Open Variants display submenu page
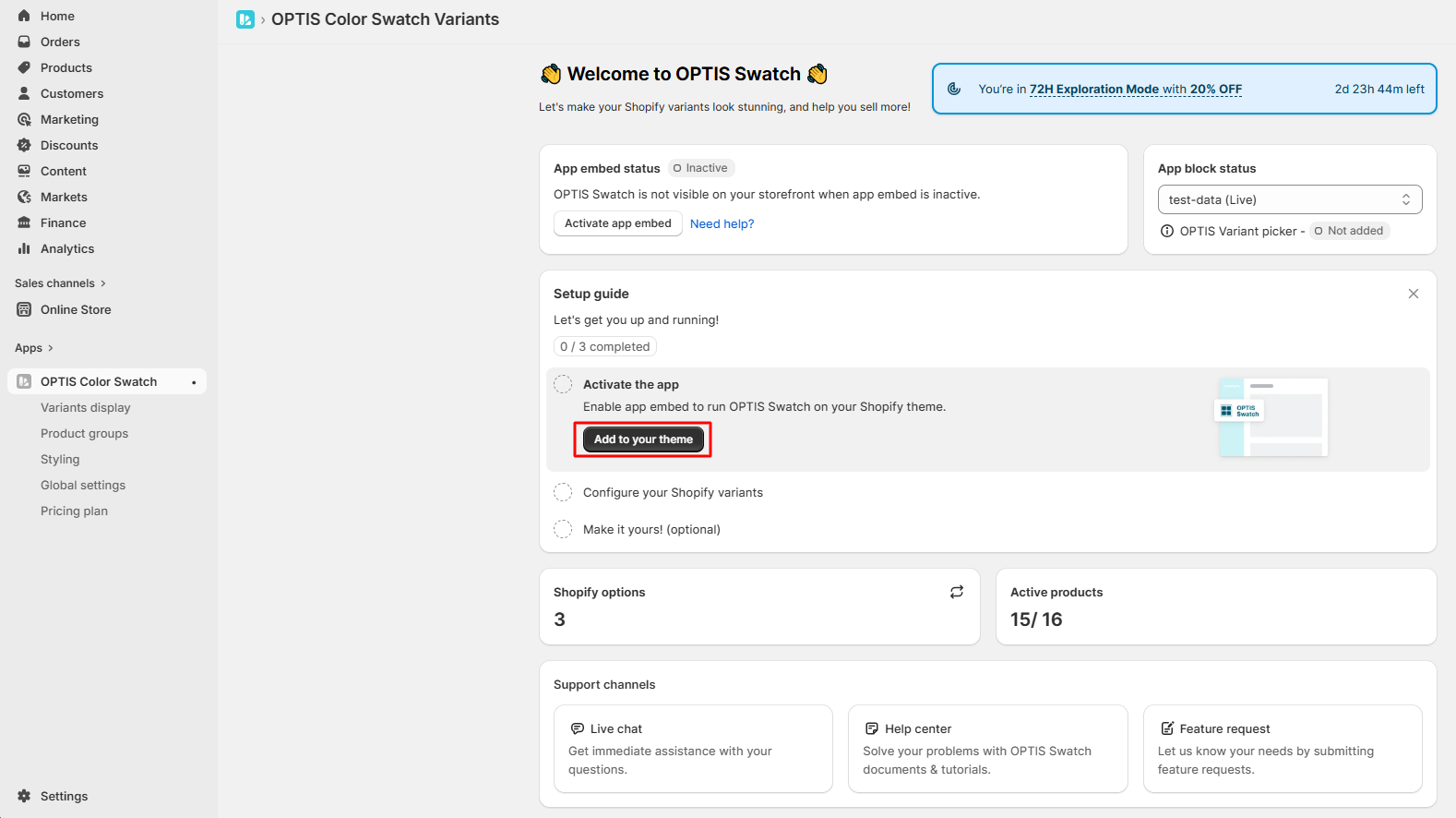The image size is (1456, 818). (x=86, y=407)
